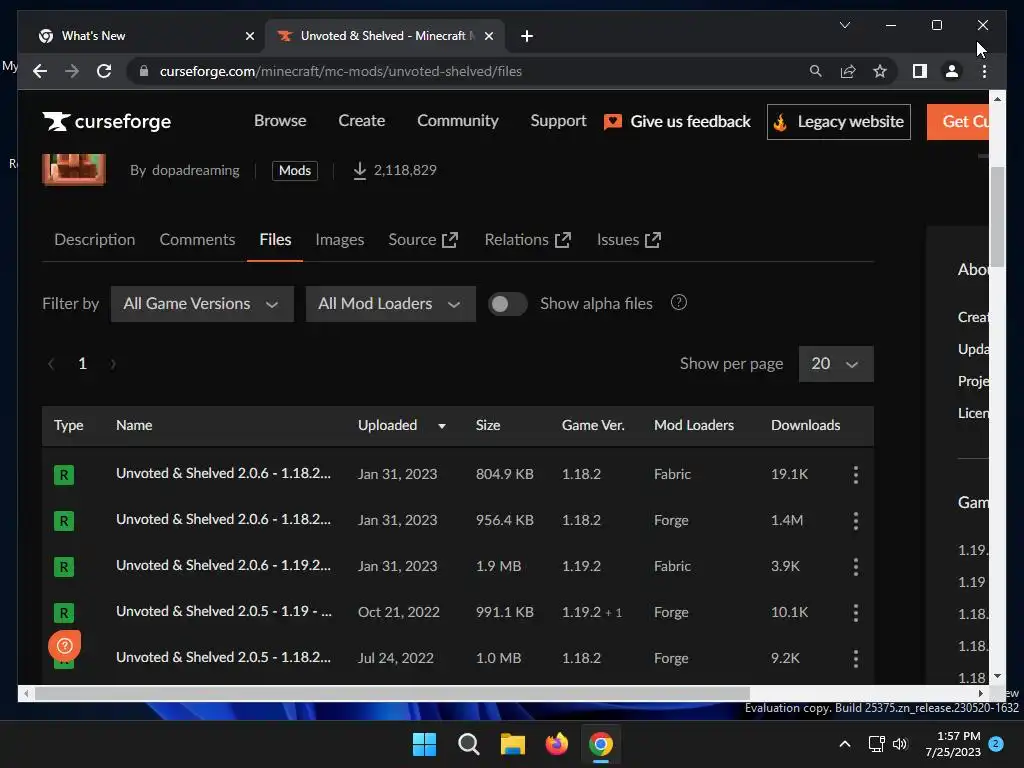This screenshot has height=768, width=1024.
Task: Toggle Show alpha files switch
Action: click(507, 304)
